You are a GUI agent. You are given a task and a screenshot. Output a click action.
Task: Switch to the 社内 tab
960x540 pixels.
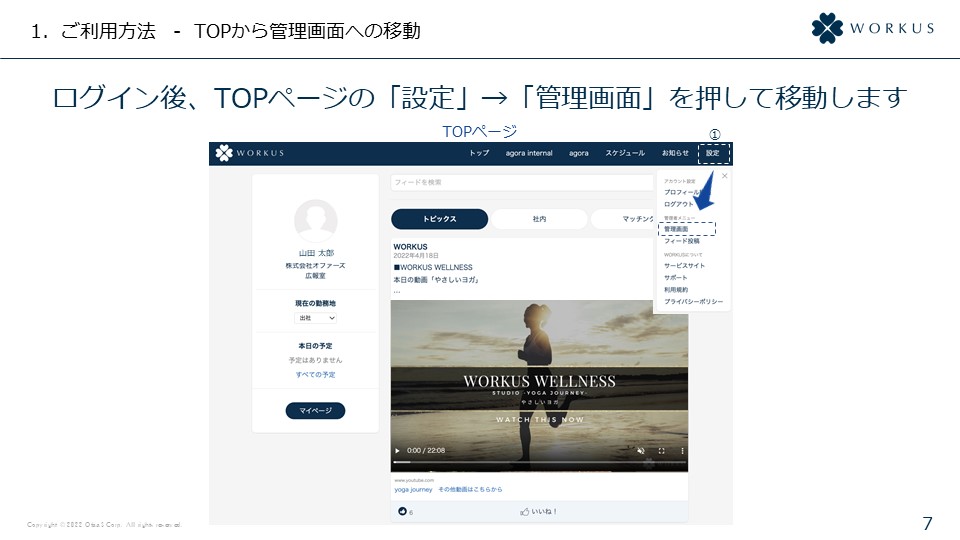539,219
